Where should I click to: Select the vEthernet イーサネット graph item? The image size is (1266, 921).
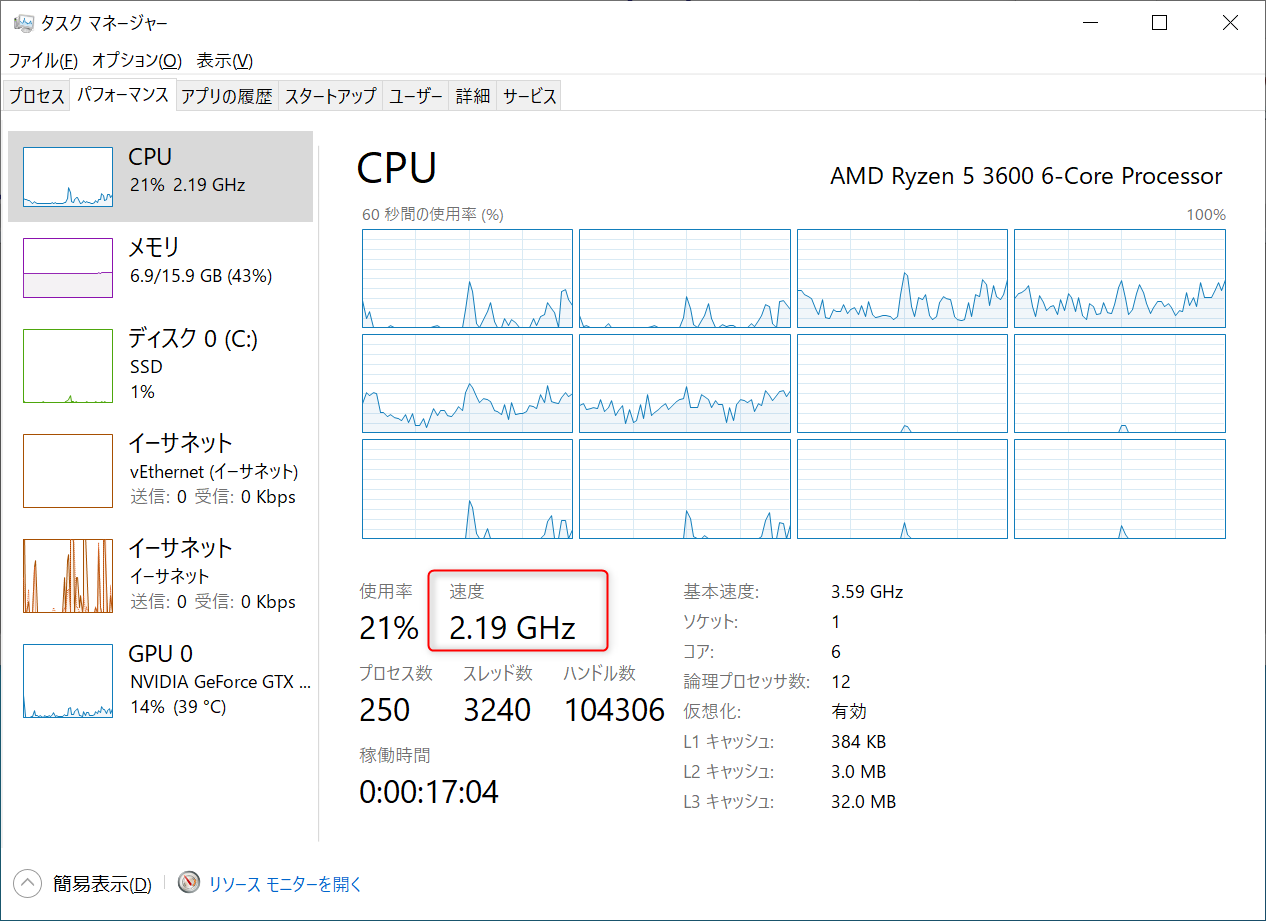click(160, 470)
